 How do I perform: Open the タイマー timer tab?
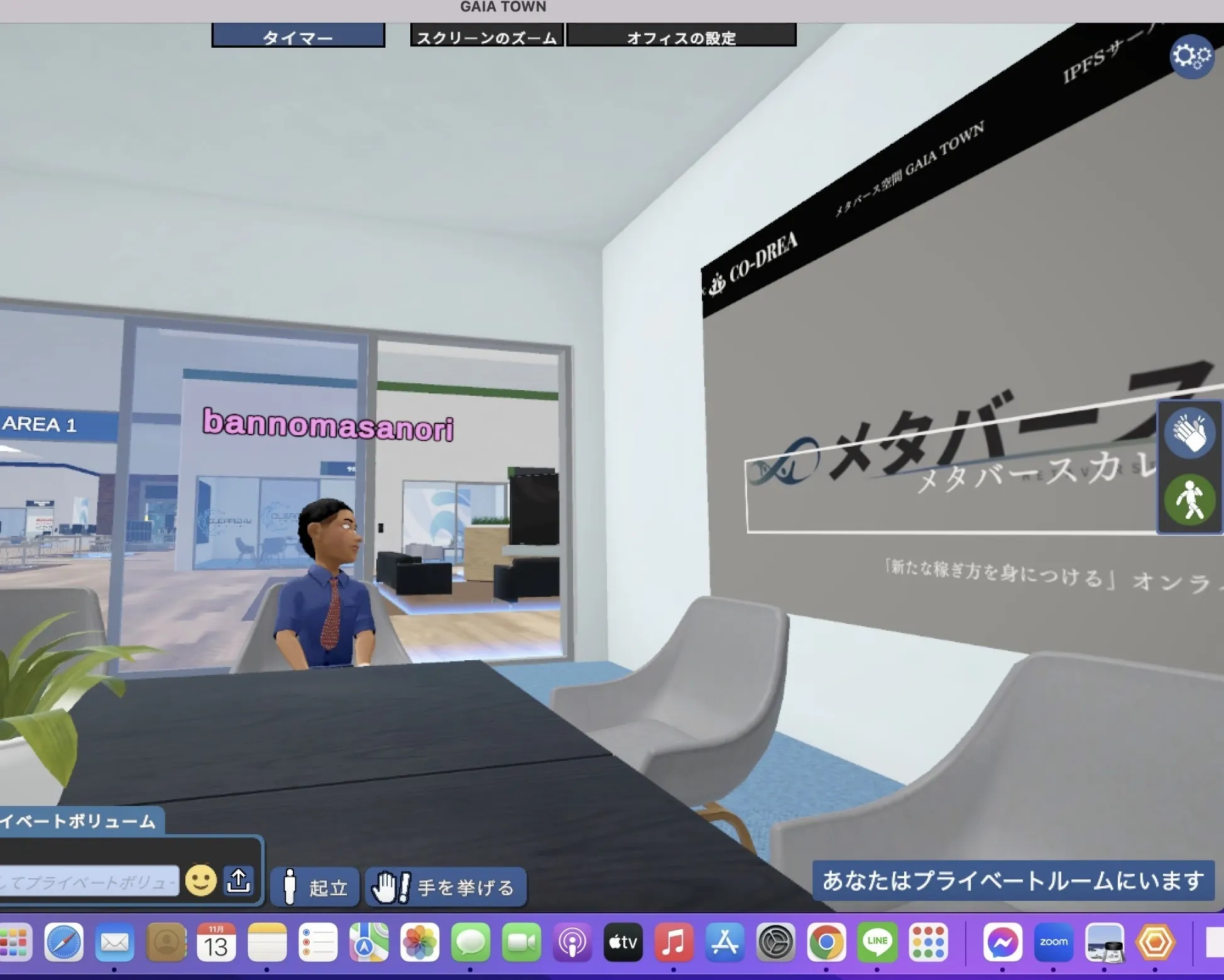click(x=298, y=36)
